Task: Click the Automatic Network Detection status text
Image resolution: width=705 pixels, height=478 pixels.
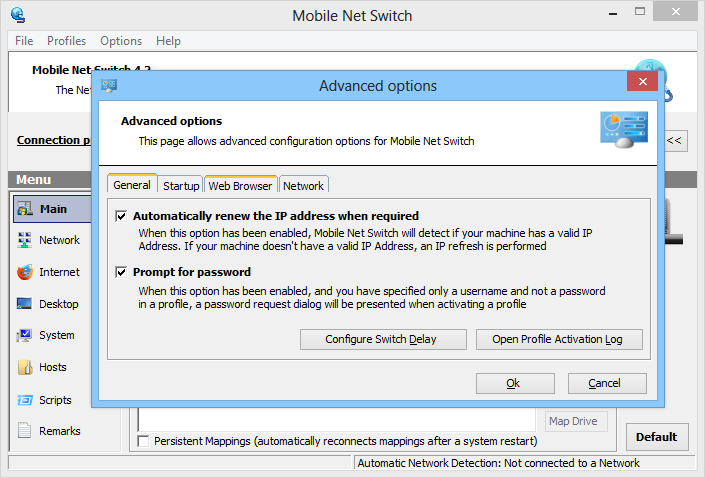Action: tap(498, 463)
